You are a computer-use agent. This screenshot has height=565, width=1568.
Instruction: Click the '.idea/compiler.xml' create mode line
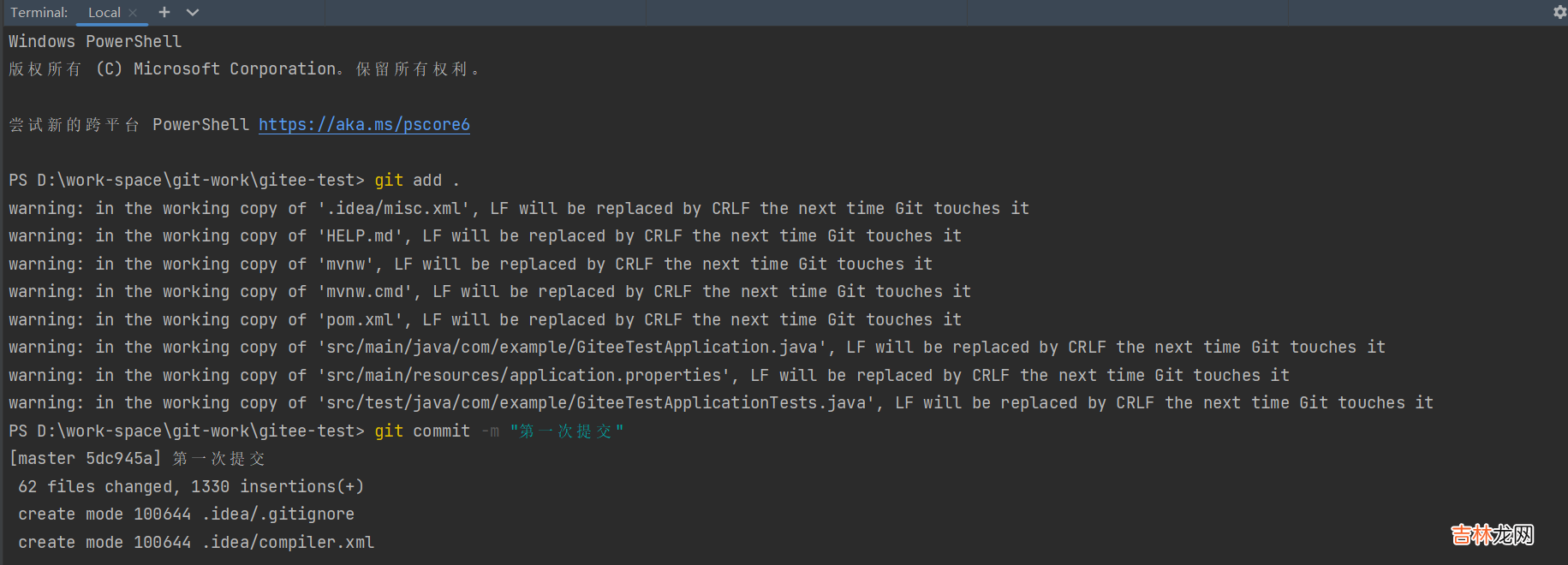coord(196,543)
